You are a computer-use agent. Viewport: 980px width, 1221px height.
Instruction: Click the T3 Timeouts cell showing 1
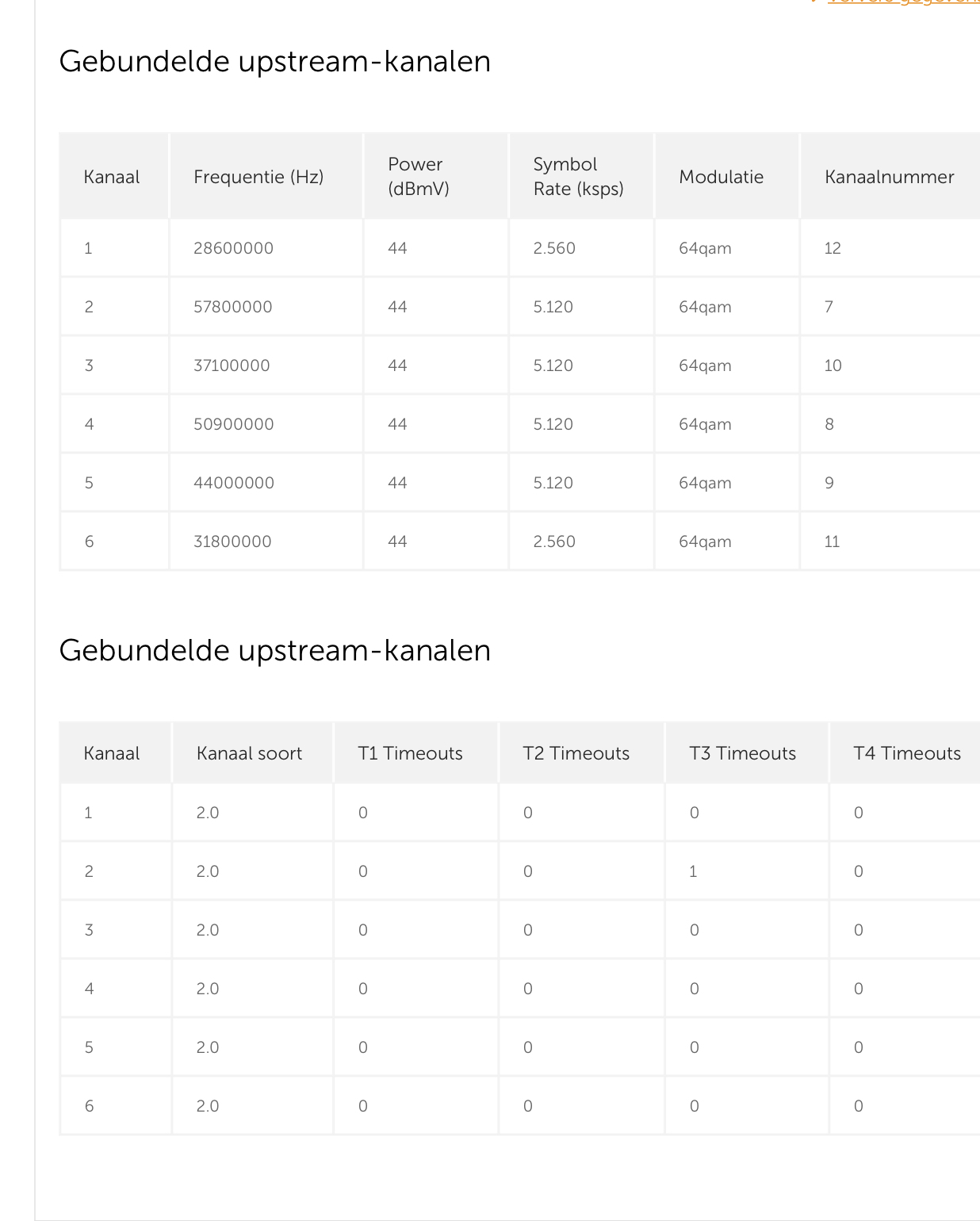coord(693,871)
